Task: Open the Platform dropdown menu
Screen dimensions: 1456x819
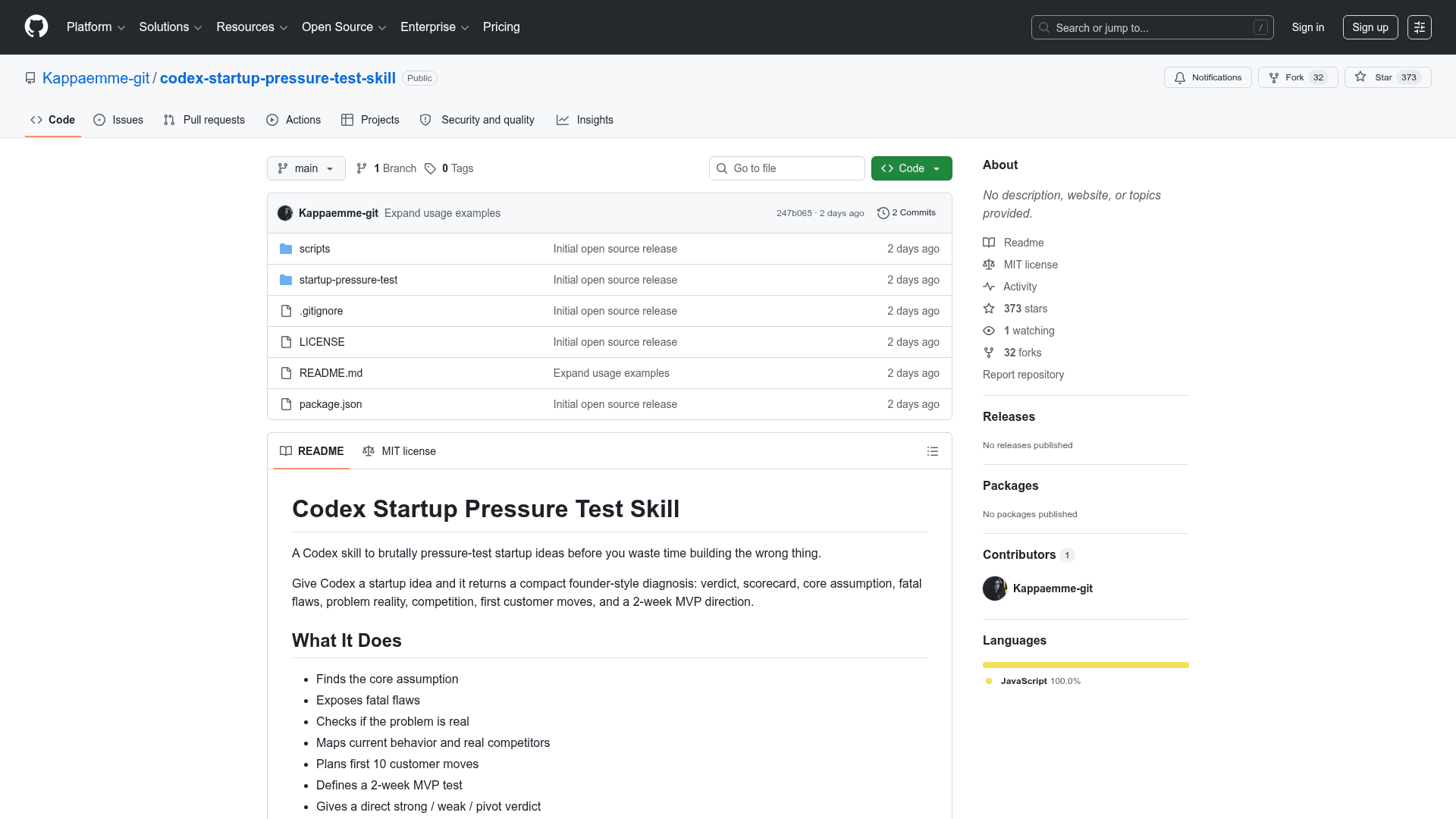Action: (x=96, y=27)
